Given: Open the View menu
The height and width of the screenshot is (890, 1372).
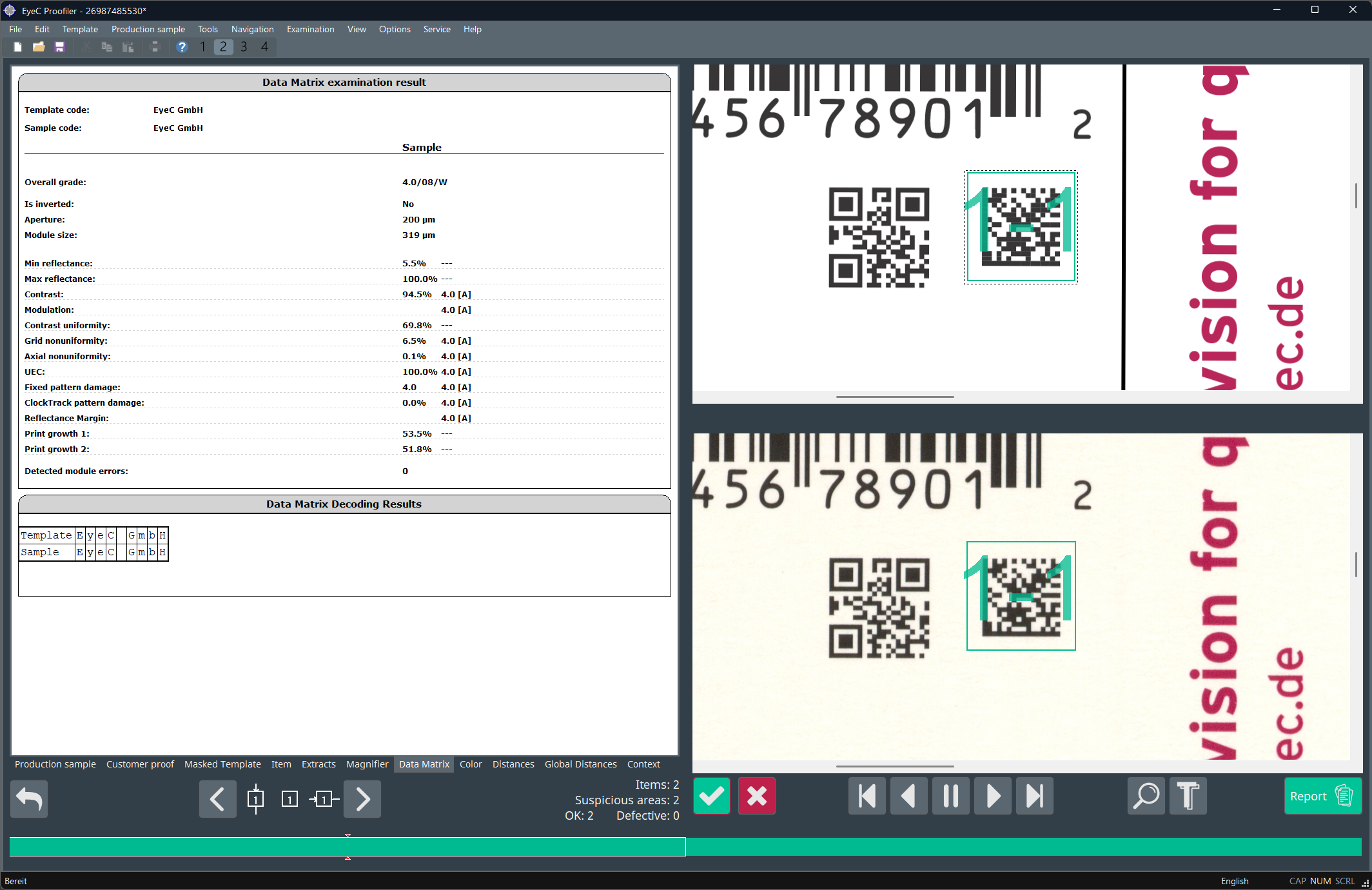Looking at the screenshot, I should [x=357, y=29].
